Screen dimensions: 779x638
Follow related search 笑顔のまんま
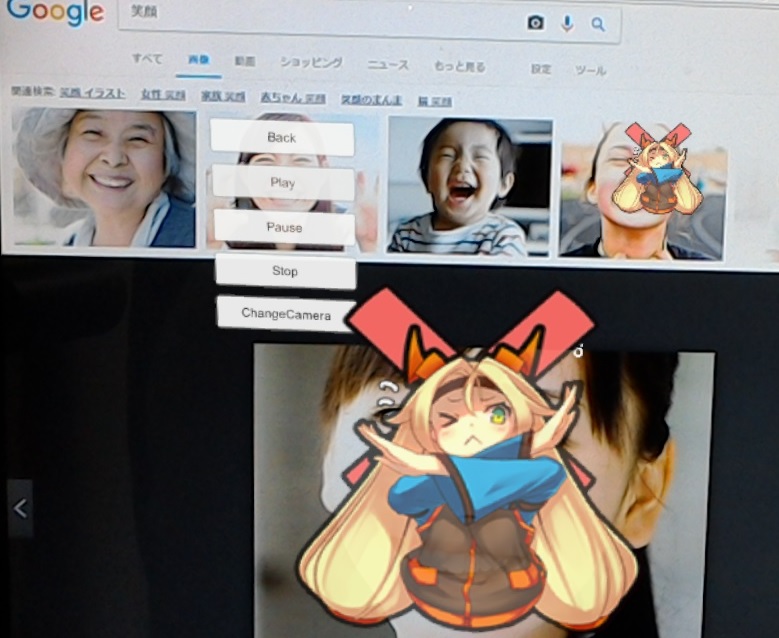point(372,100)
